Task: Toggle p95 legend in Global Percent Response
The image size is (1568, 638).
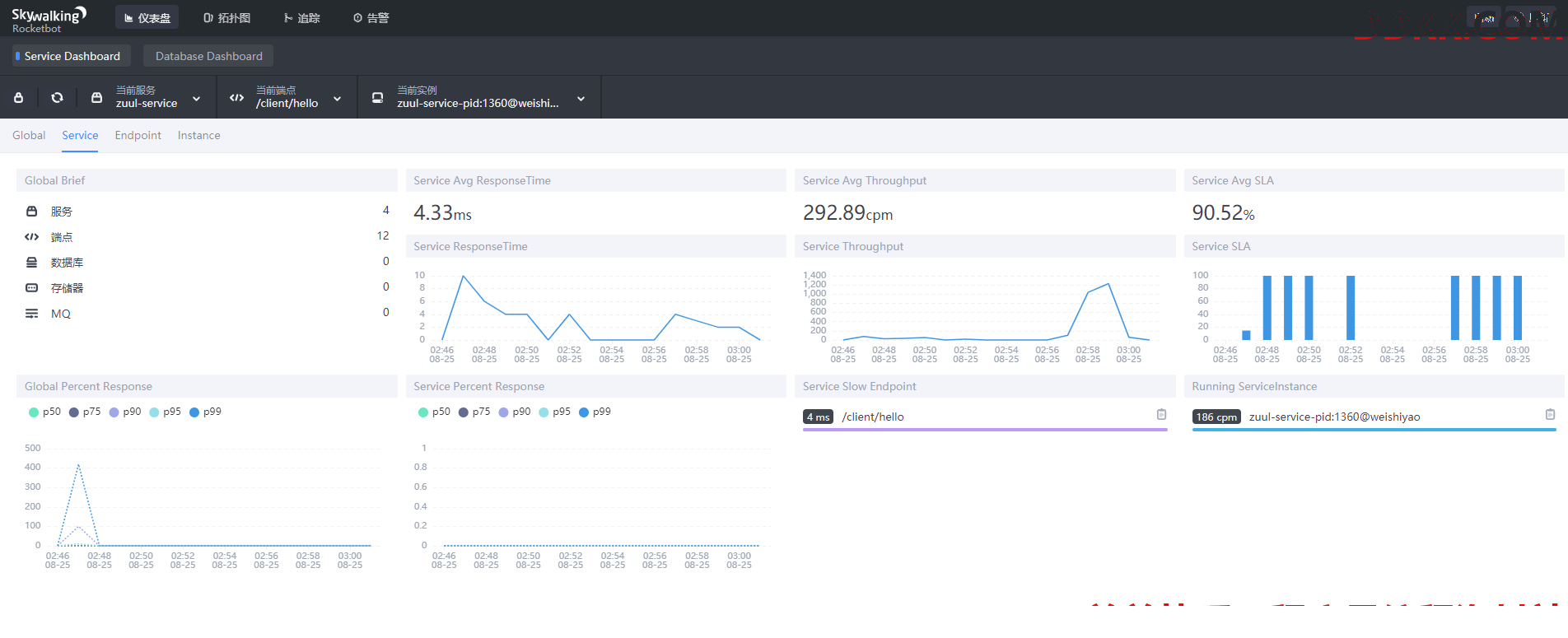Action: click(165, 412)
